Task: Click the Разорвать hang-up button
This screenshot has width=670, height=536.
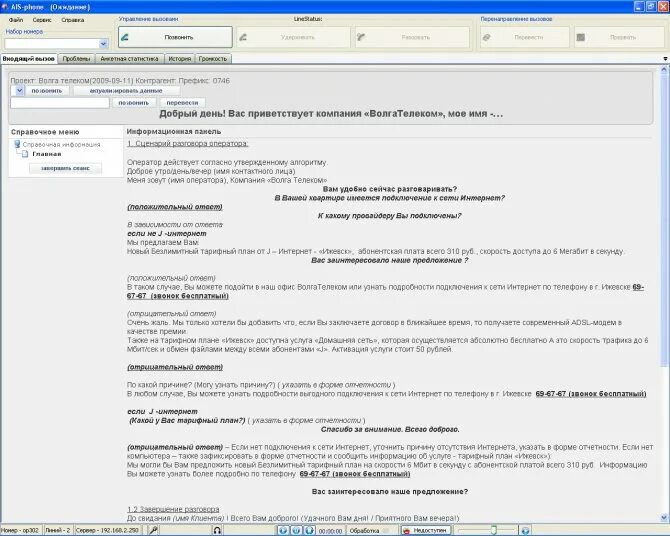Action: click(412, 37)
